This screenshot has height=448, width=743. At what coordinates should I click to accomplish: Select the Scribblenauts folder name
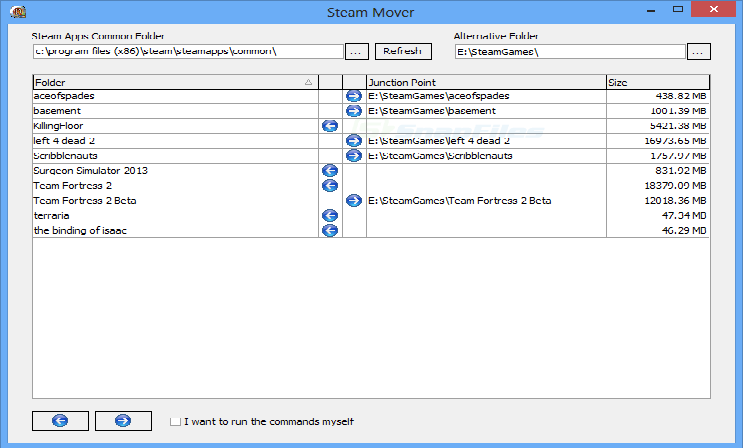(65, 156)
